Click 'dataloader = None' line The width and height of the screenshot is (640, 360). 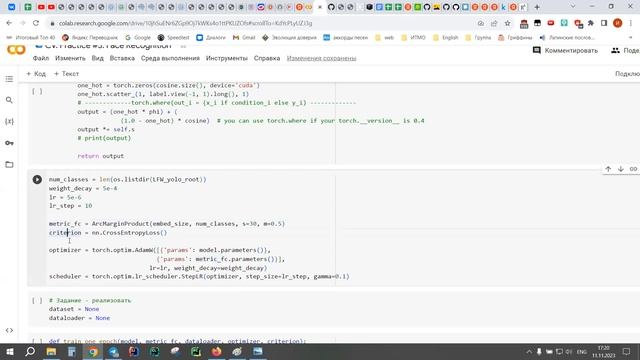tap(79, 318)
